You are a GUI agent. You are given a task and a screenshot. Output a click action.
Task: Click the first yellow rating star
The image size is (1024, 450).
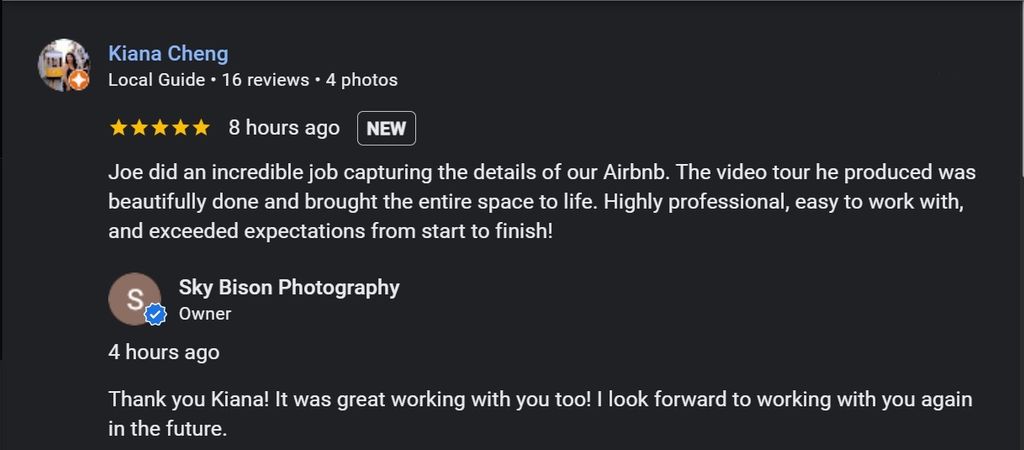click(x=118, y=128)
